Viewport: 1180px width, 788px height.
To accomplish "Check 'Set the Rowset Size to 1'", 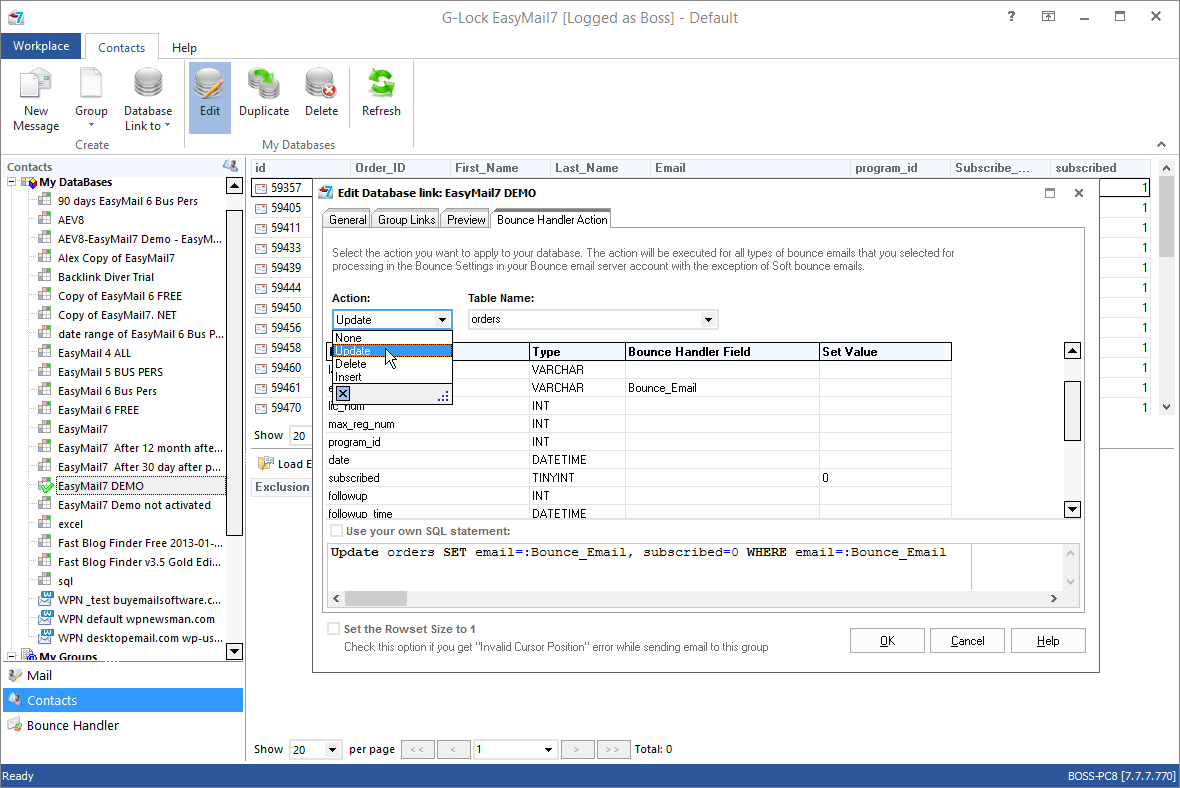I will (x=333, y=628).
